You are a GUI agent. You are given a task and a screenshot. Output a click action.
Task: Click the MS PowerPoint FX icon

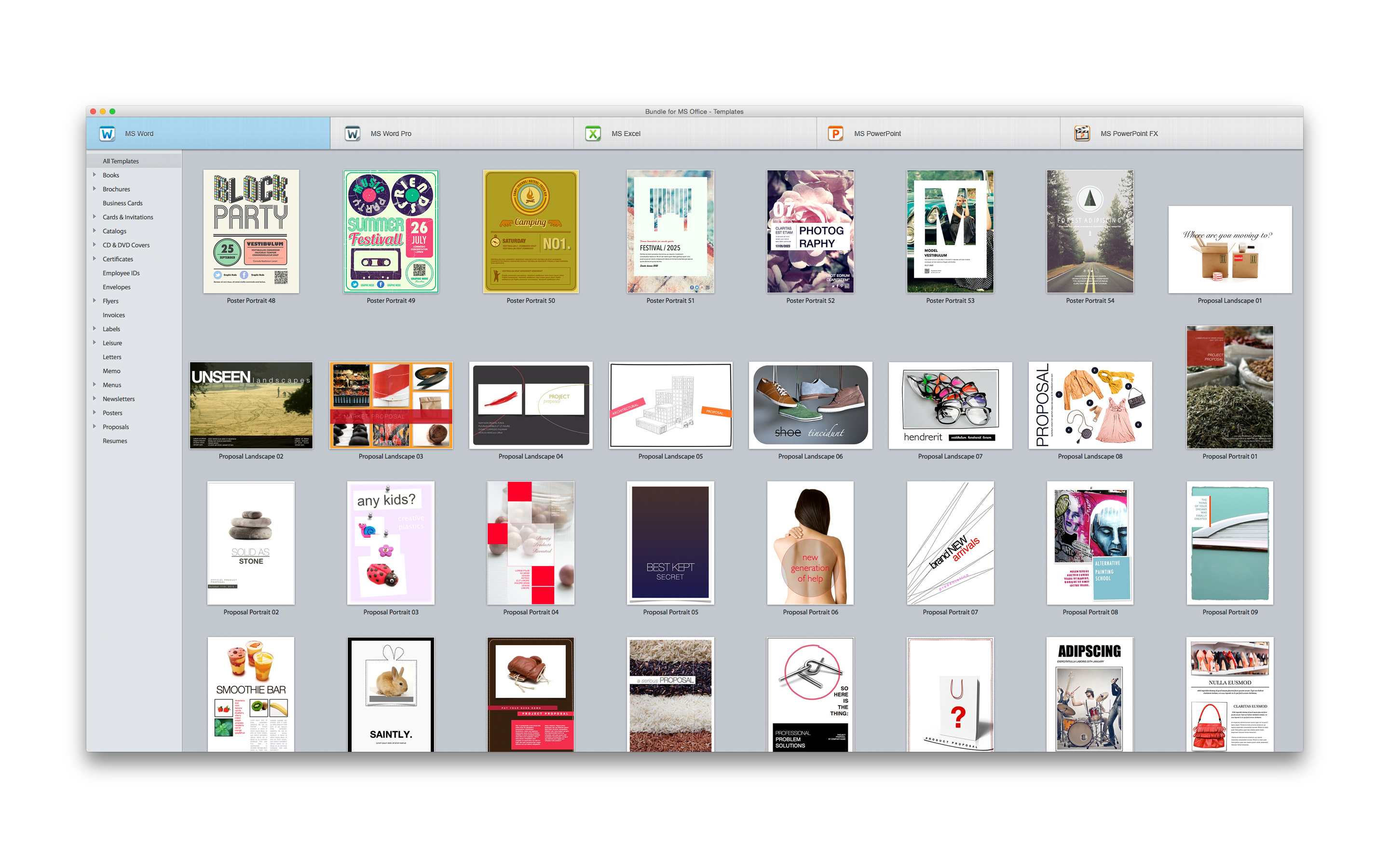point(1081,133)
